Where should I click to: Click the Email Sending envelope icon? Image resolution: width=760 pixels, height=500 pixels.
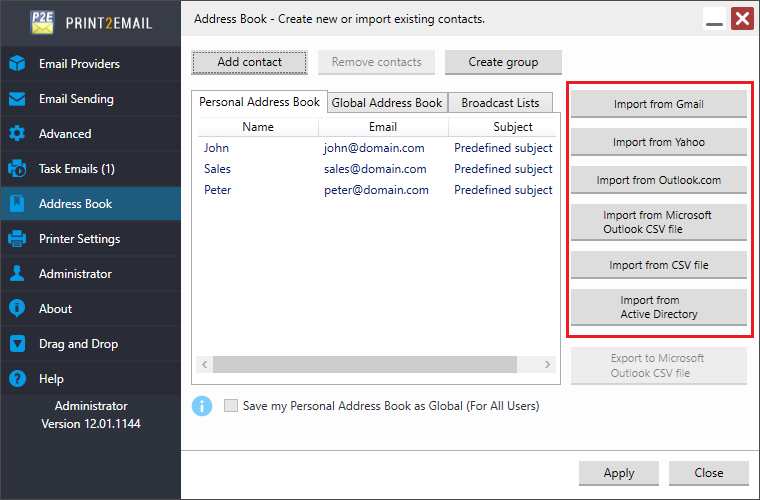point(17,99)
